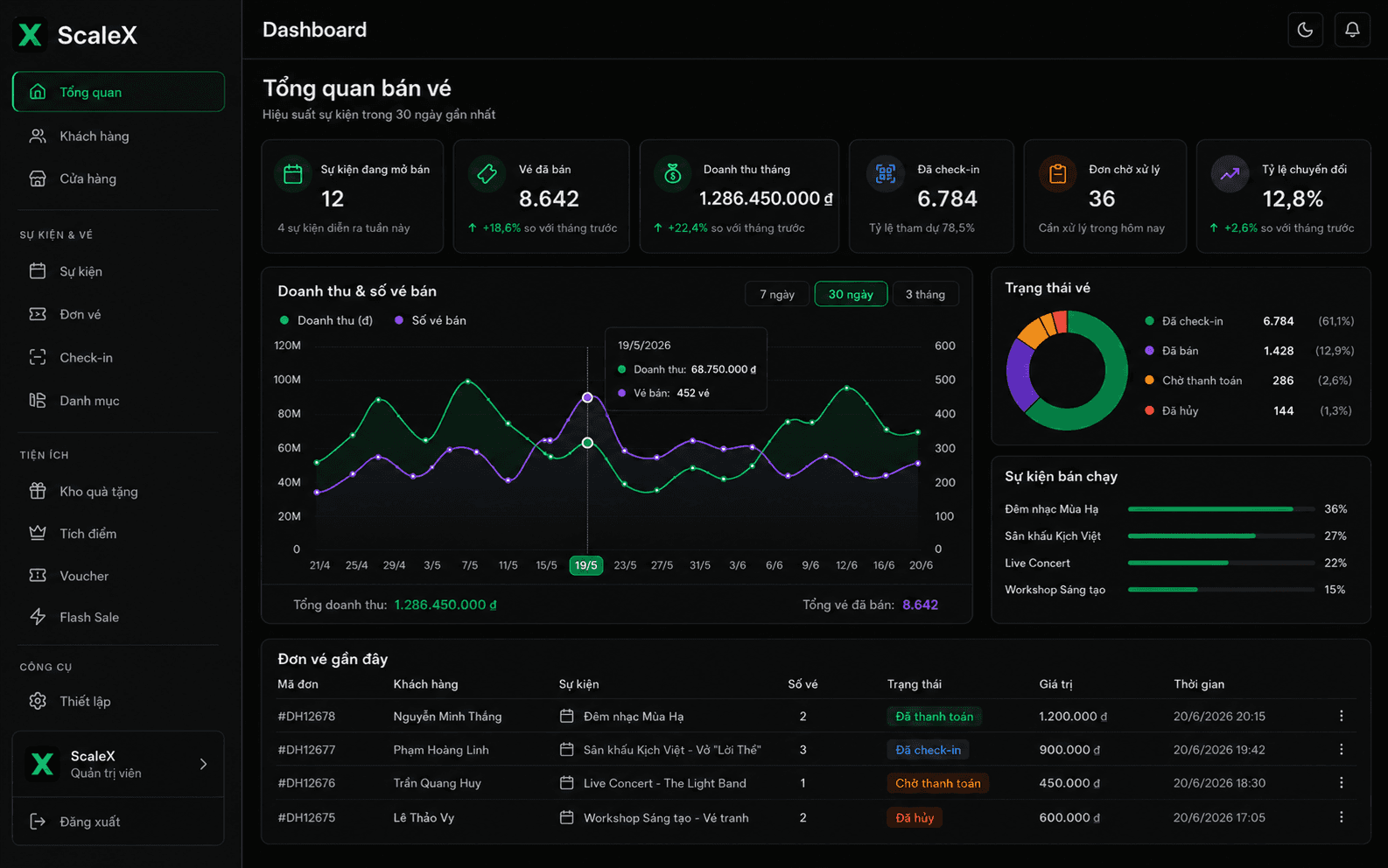The image size is (1388, 868).
Task: Switch the chart range to 3 tháng
Action: 925,294
